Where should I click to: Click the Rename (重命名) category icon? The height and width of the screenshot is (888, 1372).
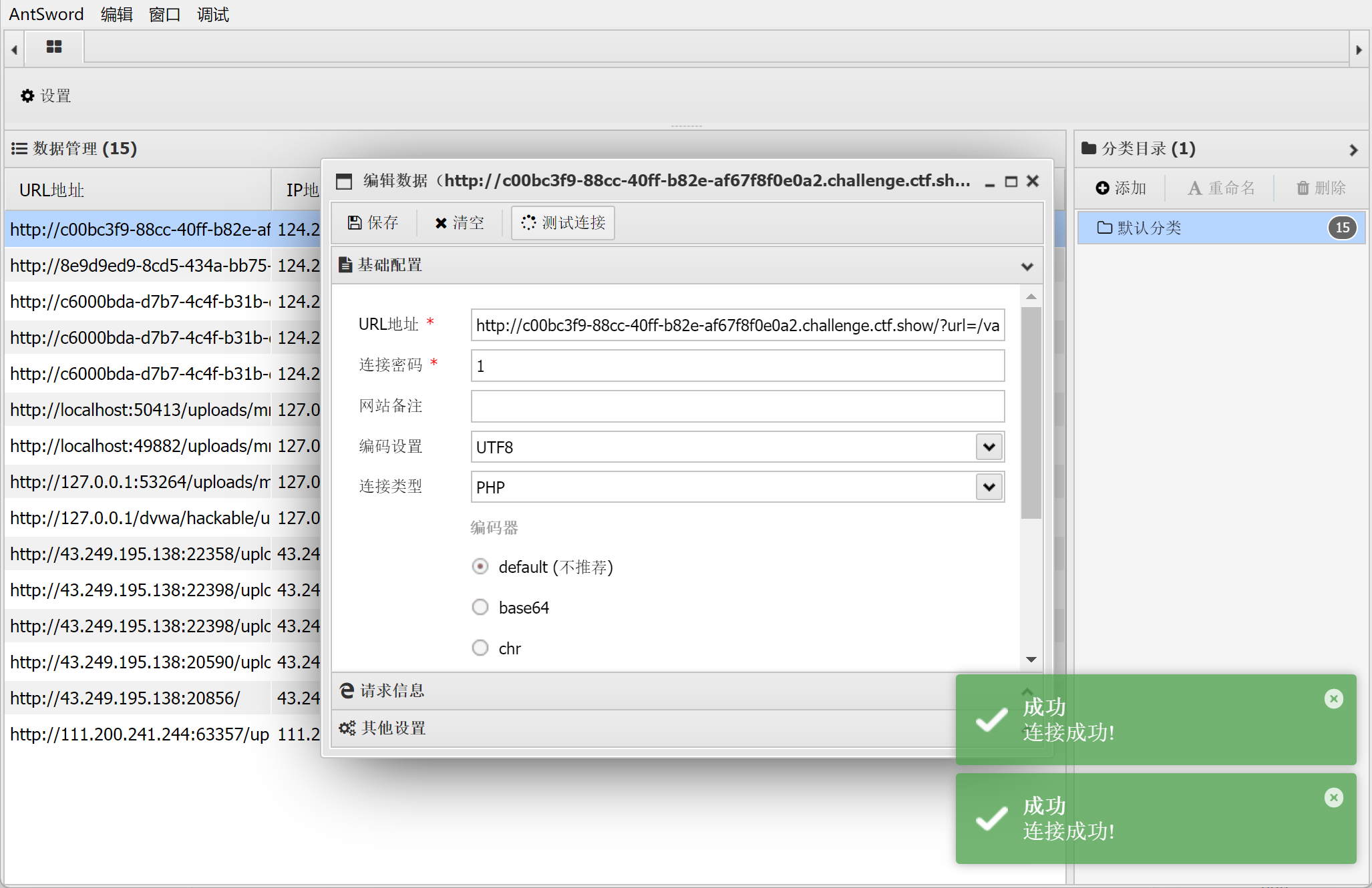click(1194, 188)
